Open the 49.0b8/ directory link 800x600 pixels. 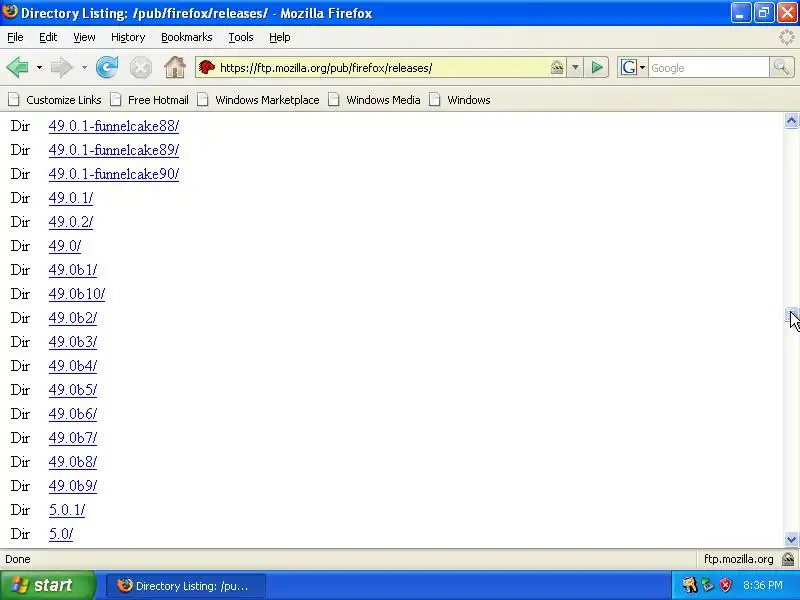(x=73, y=462)
